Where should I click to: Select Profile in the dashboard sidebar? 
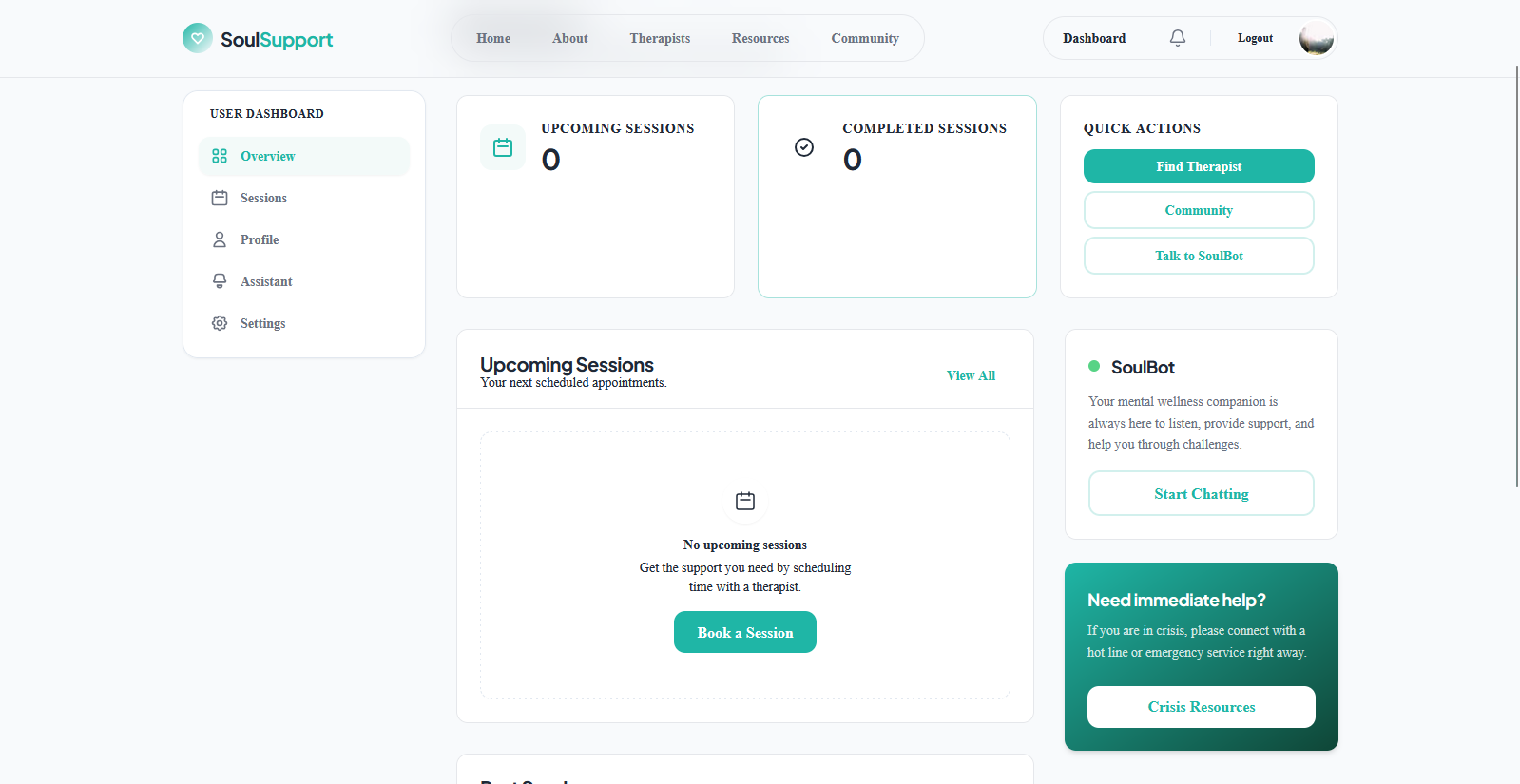304,239
